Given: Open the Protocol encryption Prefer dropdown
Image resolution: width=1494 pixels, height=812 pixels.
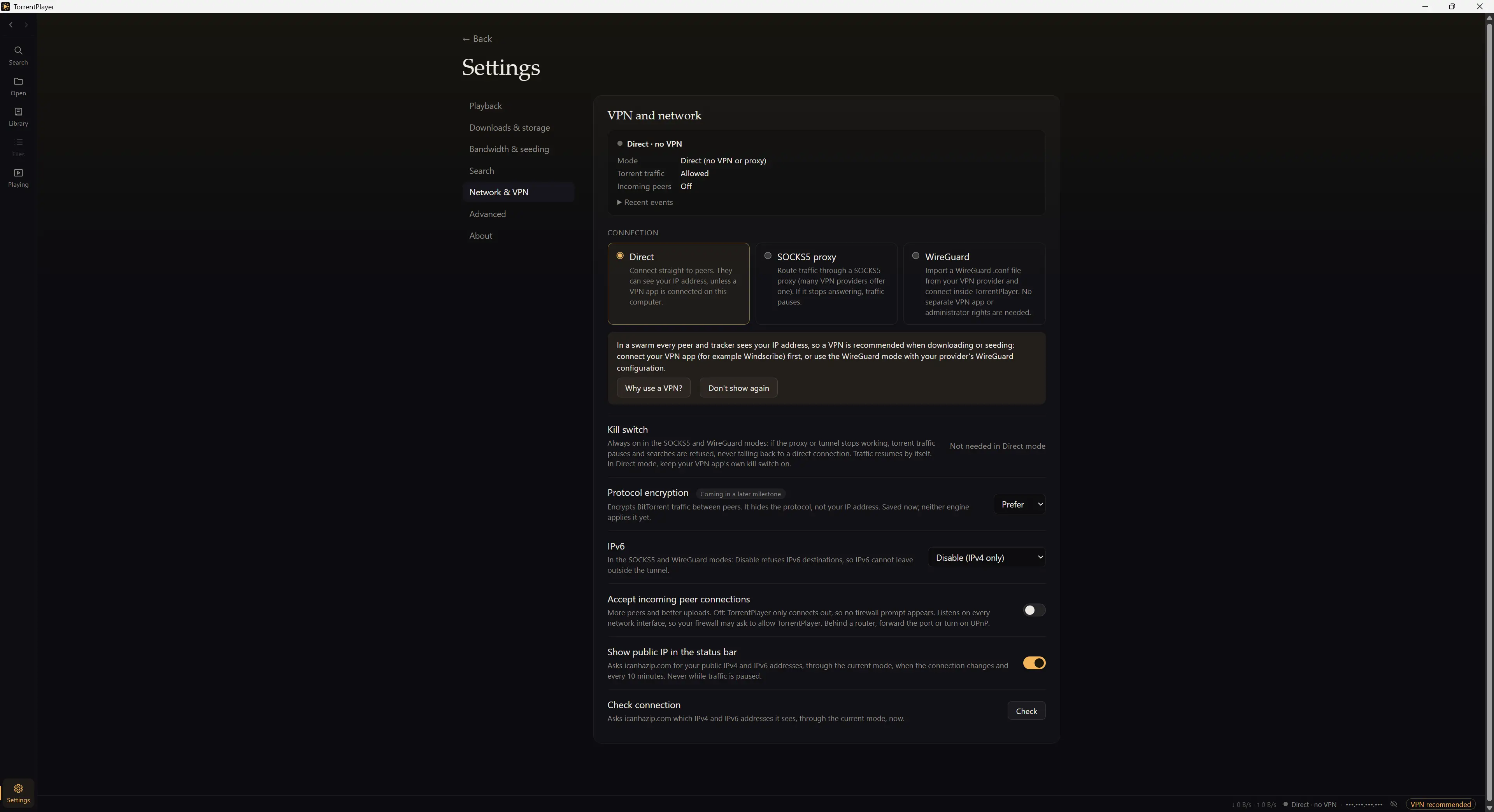Looking at the screenshot, I should [x=1020, y=504].
